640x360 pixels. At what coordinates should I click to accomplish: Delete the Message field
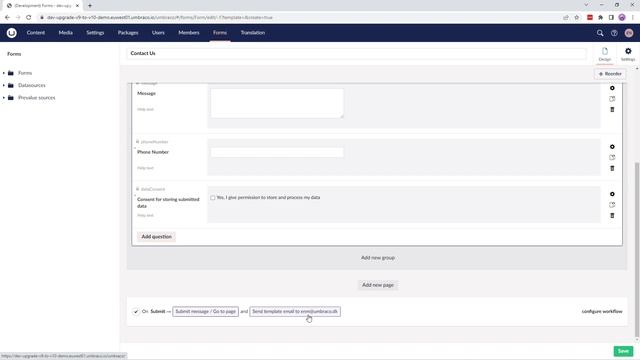(612, 109)
